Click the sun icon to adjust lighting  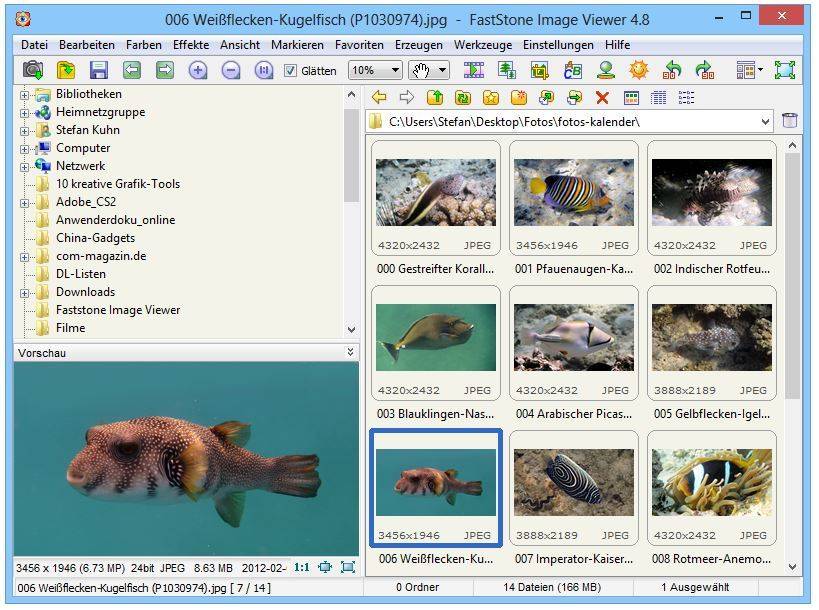pyautogui.click(x=638, y=70)
